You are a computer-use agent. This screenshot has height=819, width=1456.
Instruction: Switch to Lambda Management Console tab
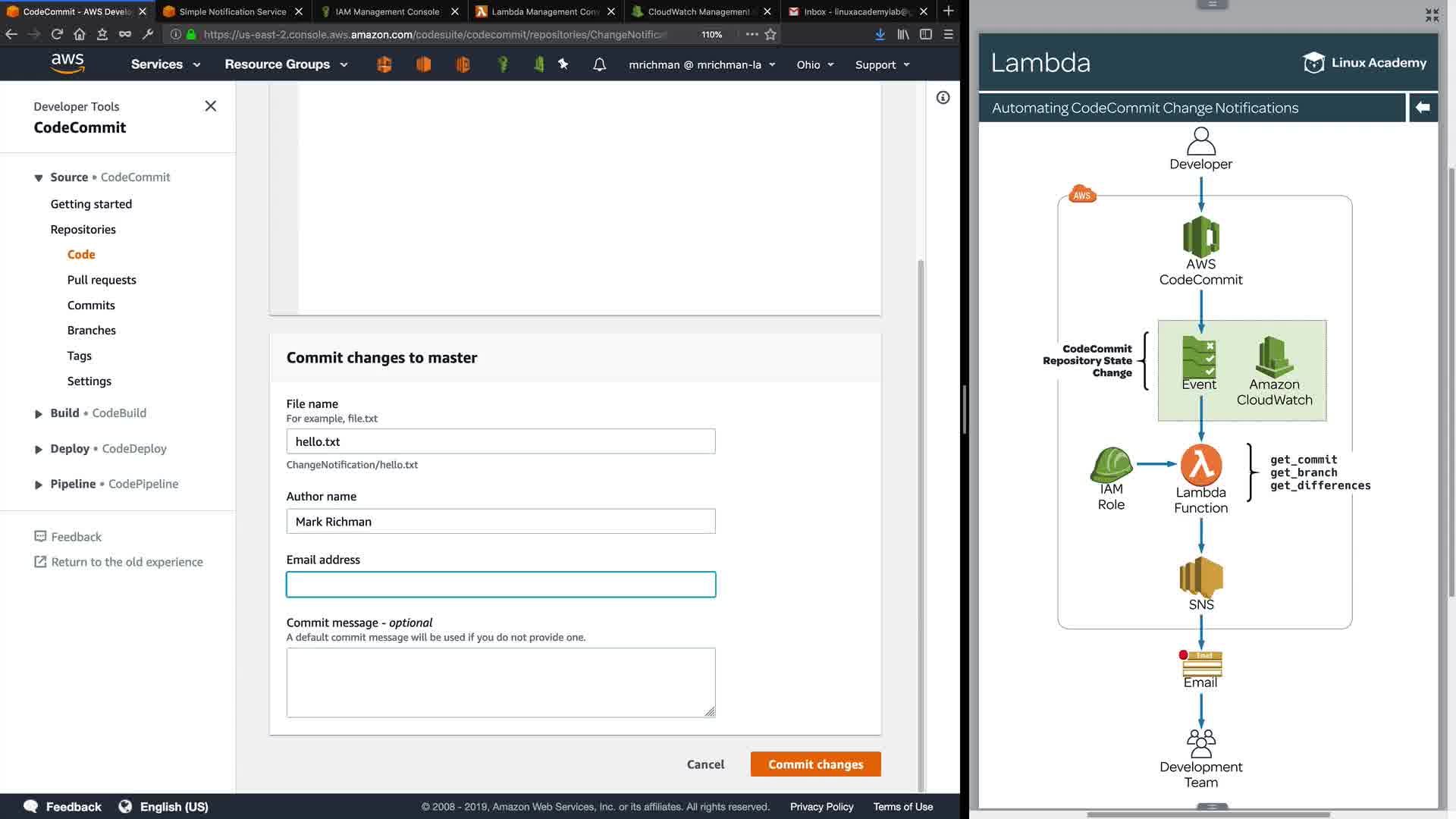544,11
